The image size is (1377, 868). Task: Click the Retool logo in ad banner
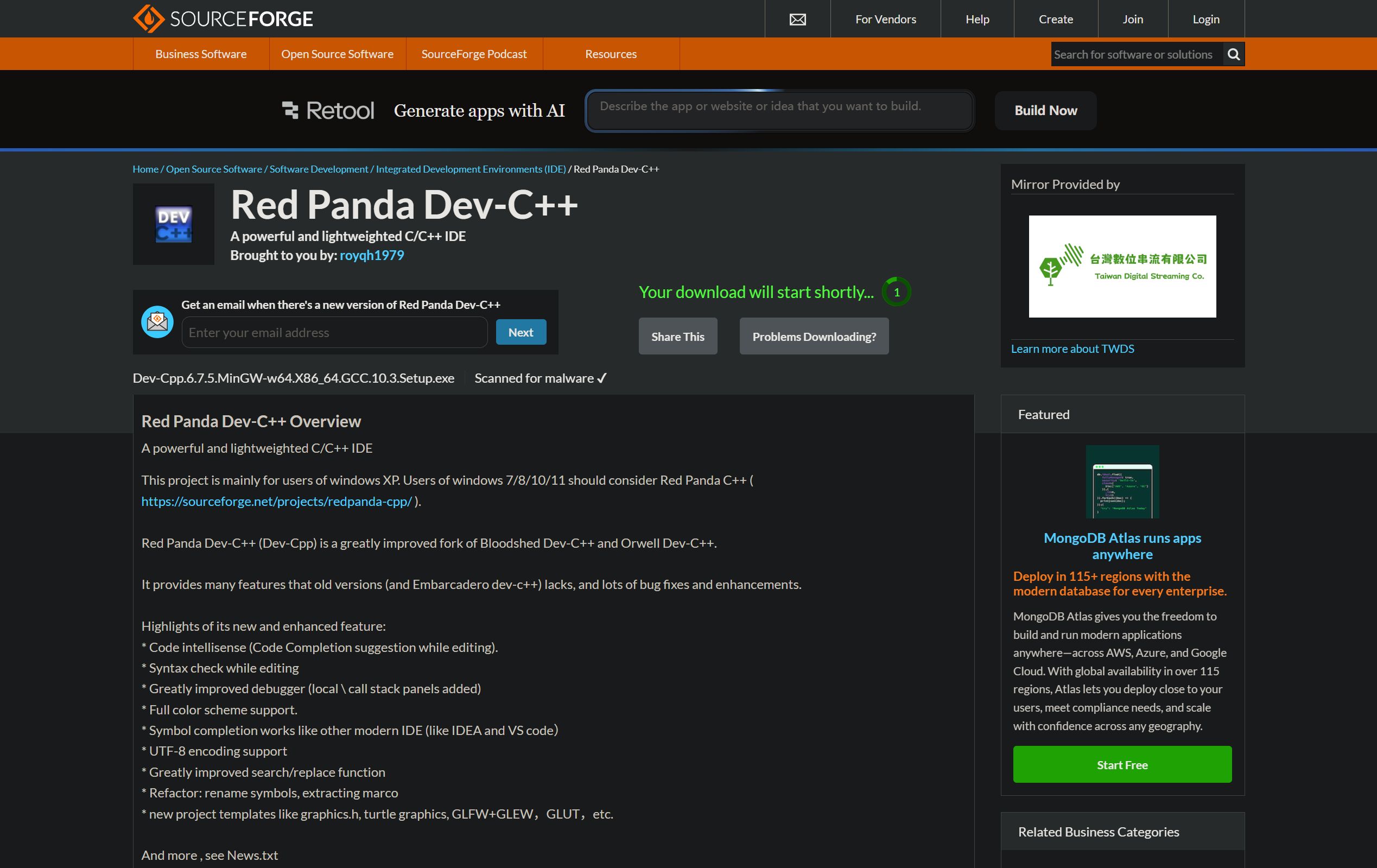point(328,110)
